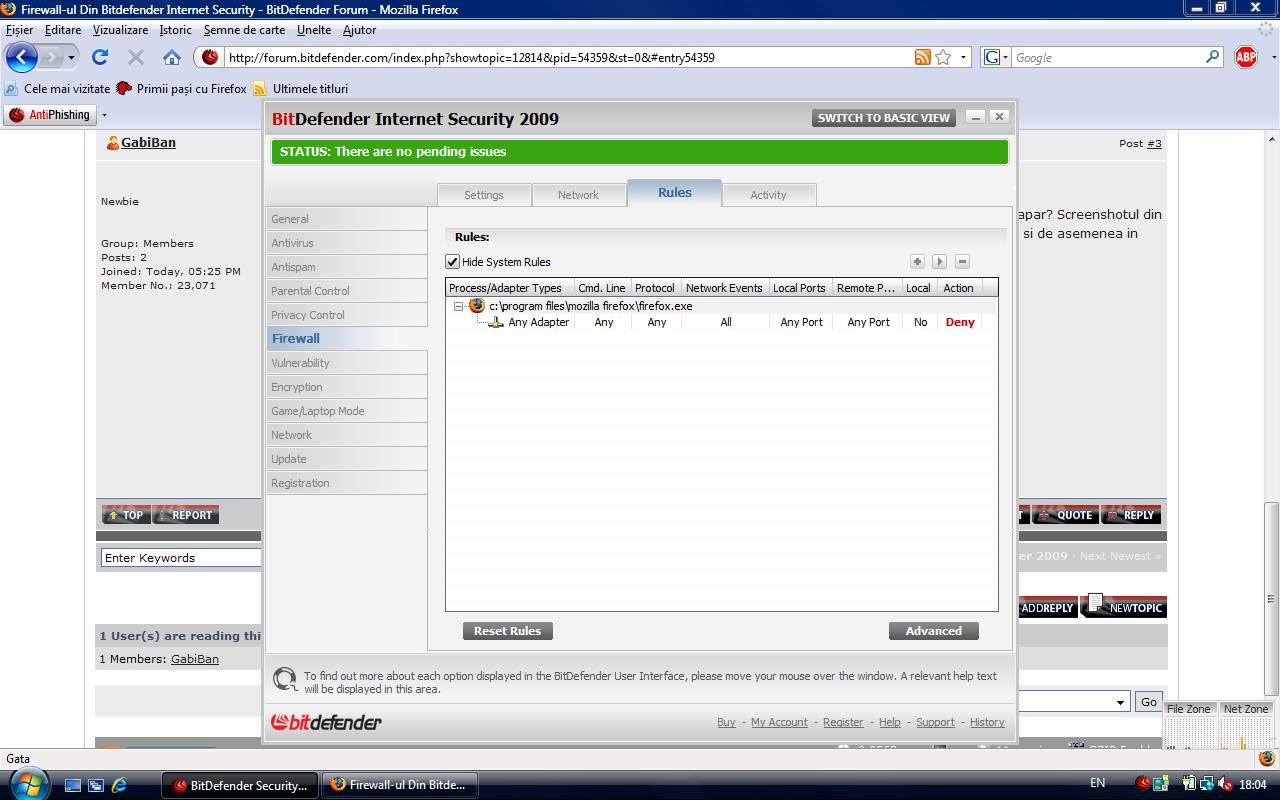Click forum QUOTE button
This screenshot has width=1280, height=800.
click(1067, 515)
